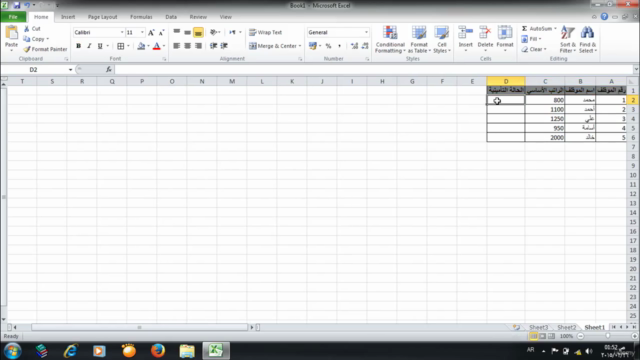
Task: Switch to the Formulas tab
Action: click(x=141, y=17)
